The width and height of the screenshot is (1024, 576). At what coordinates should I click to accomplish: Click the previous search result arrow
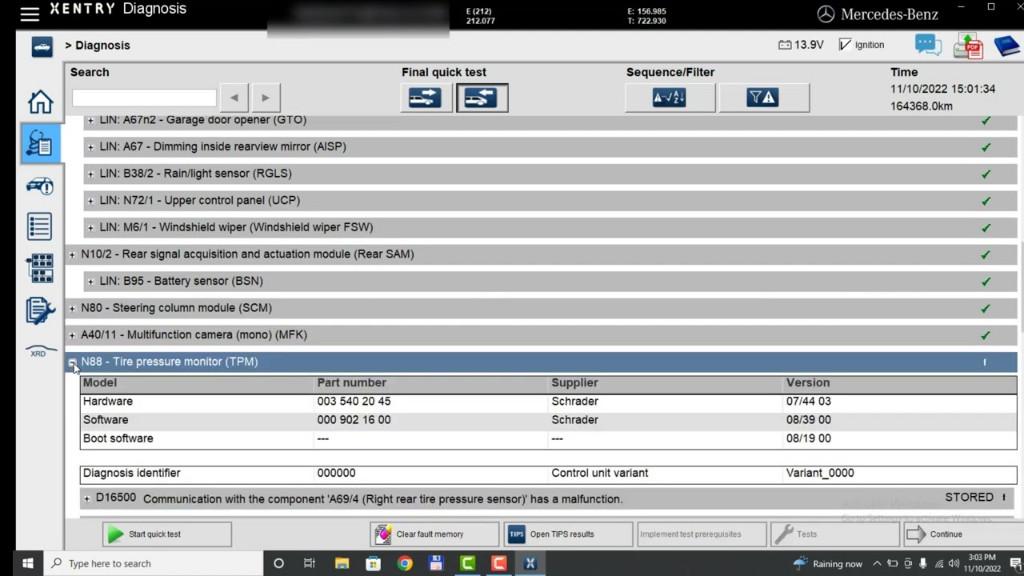pyautogui.click(x=234, y=98)
